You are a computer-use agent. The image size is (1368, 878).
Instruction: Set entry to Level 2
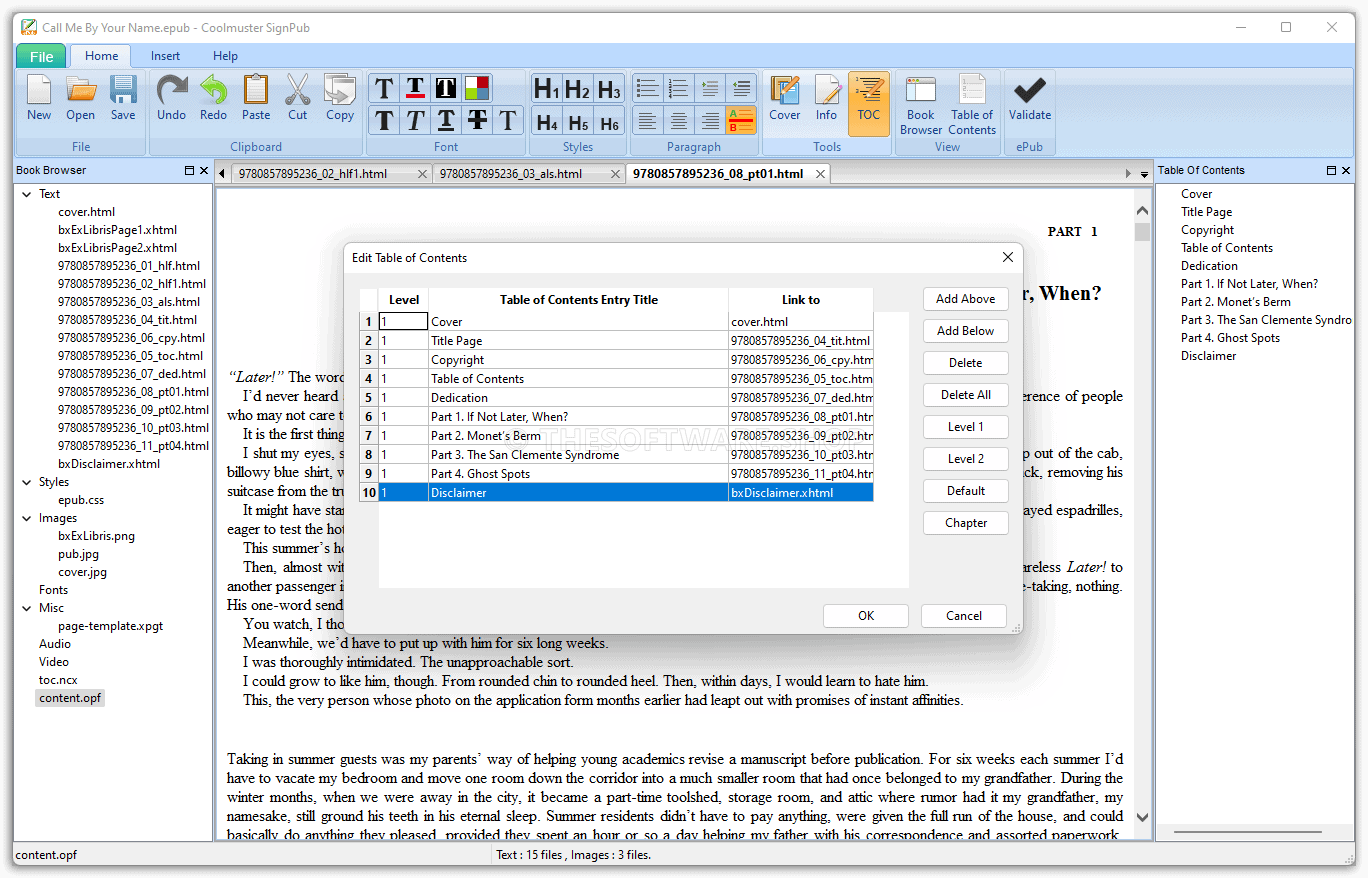pyautogui.click(x=966, y=459)
